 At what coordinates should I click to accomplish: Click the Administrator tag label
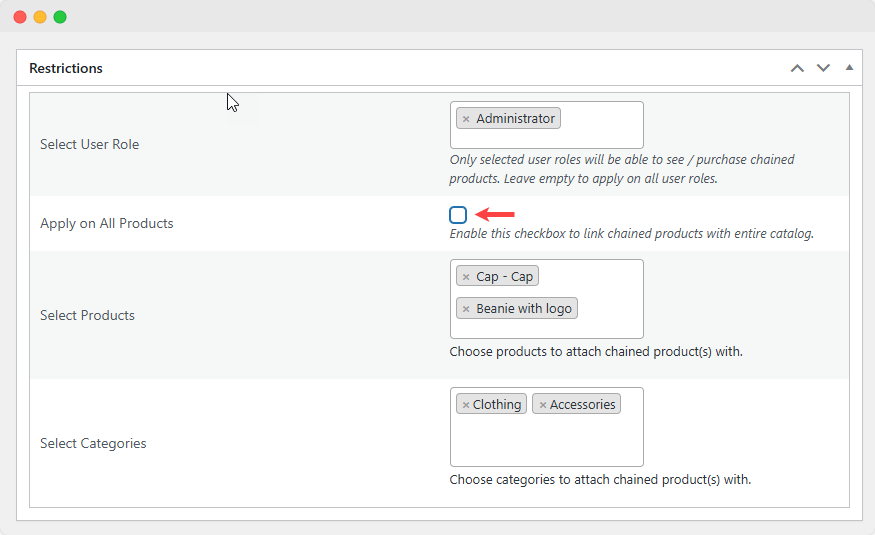[515, 119]
